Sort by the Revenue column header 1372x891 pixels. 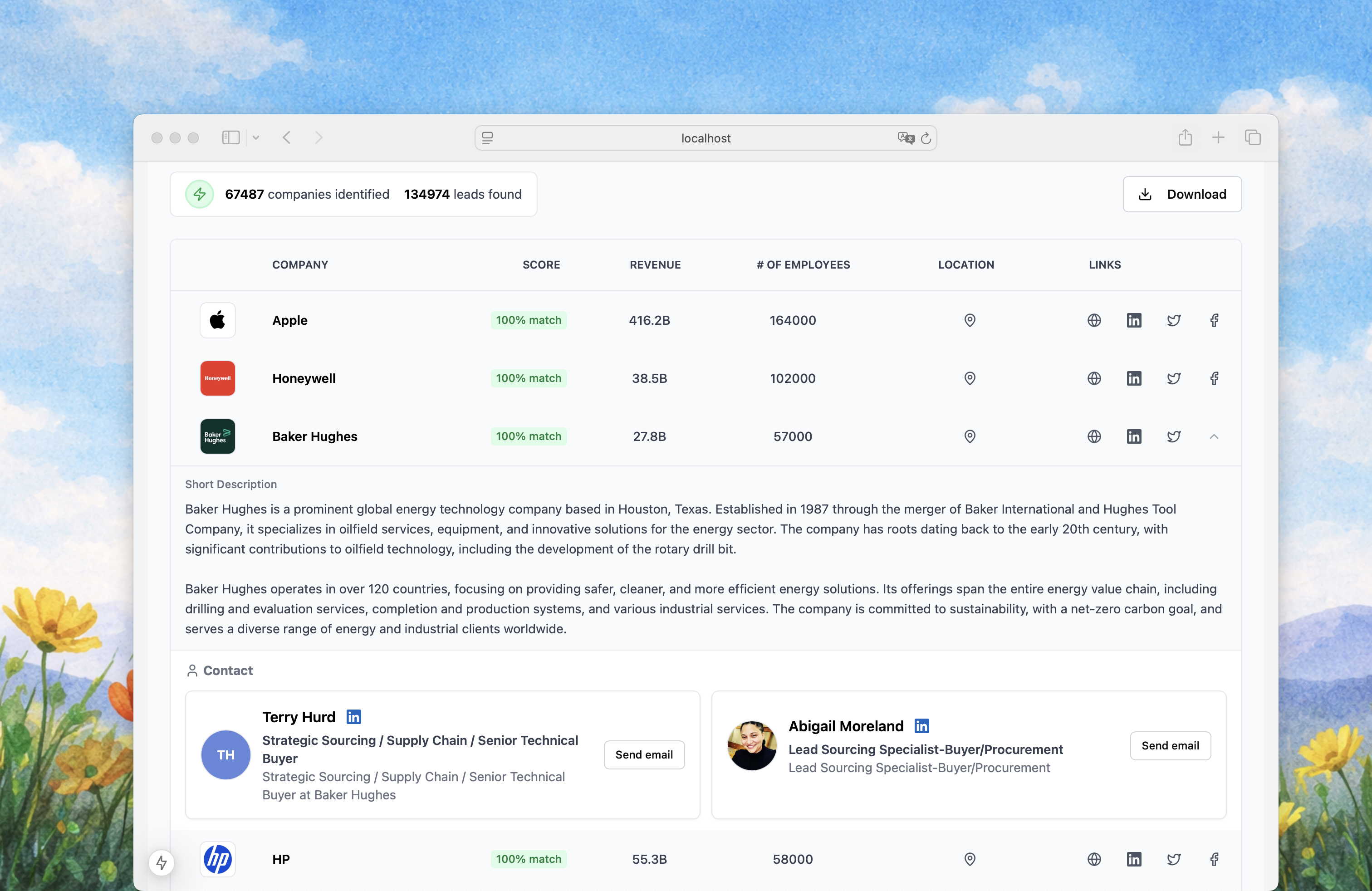pos(655,265)
